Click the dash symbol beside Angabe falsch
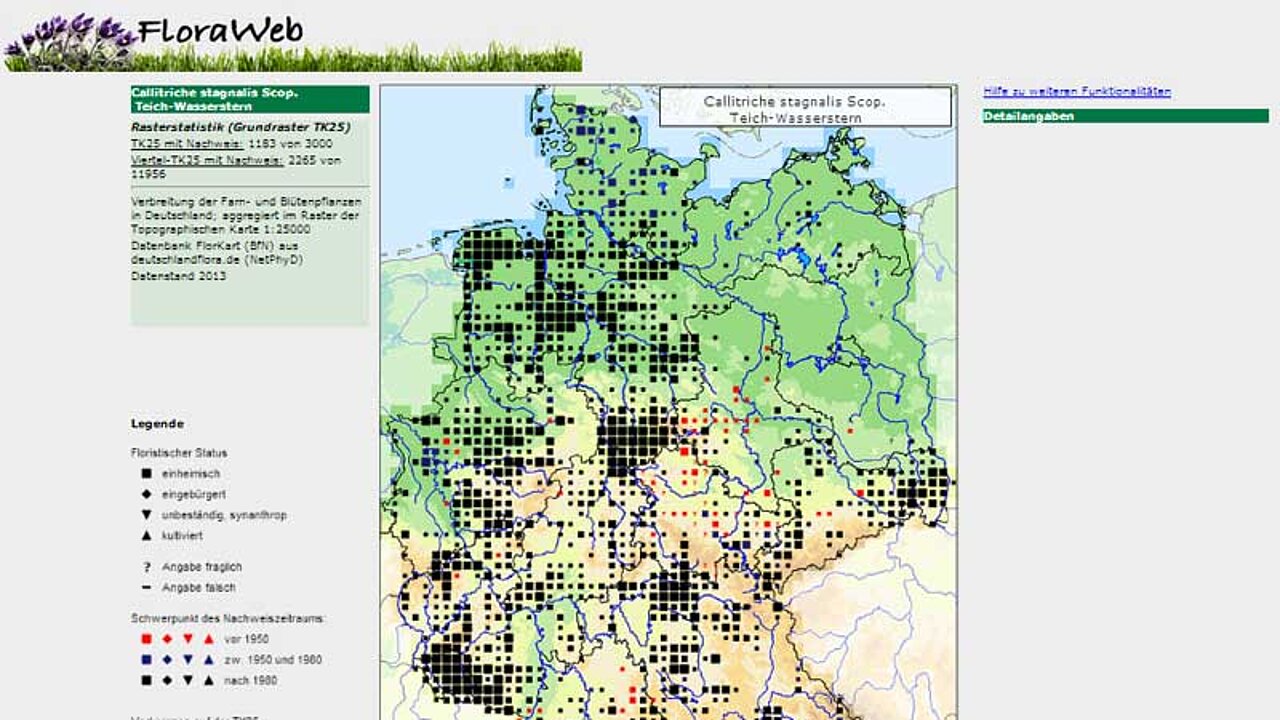The width and height of the screenshot is (1280, 720). coord(146,588)
